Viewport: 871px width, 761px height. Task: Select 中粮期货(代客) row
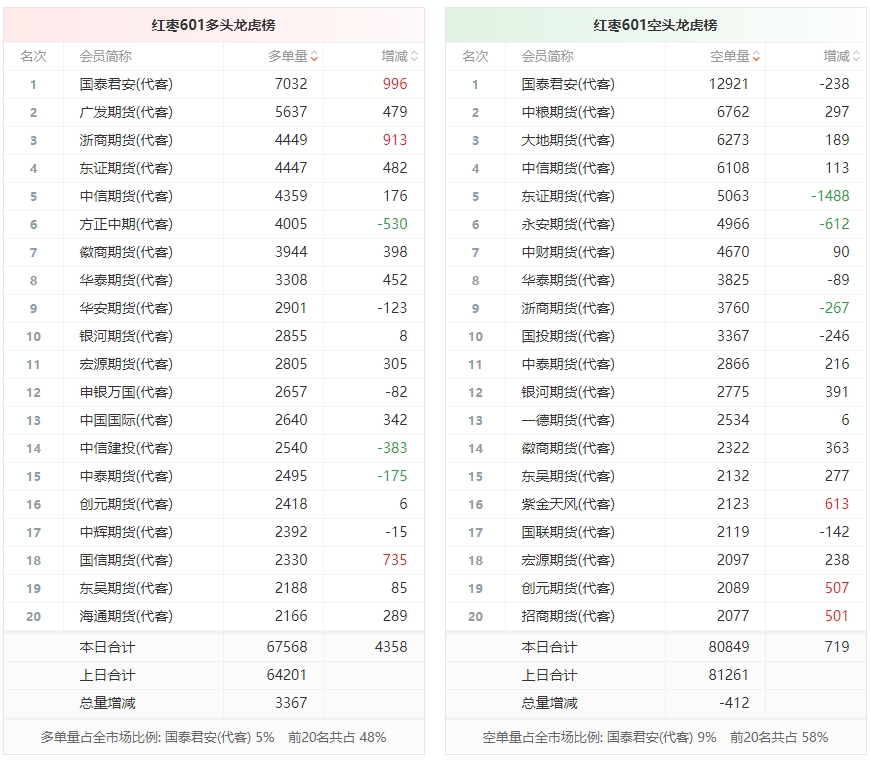656,112
